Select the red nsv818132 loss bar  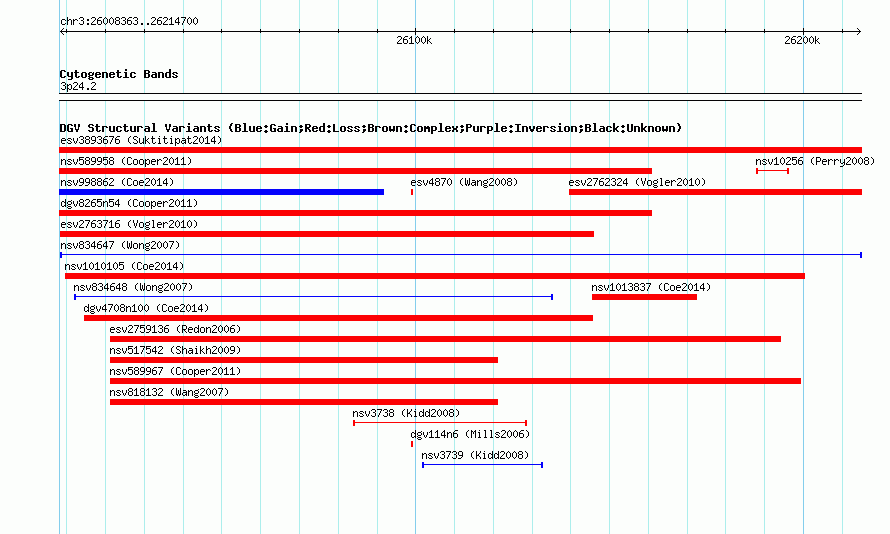304,402
